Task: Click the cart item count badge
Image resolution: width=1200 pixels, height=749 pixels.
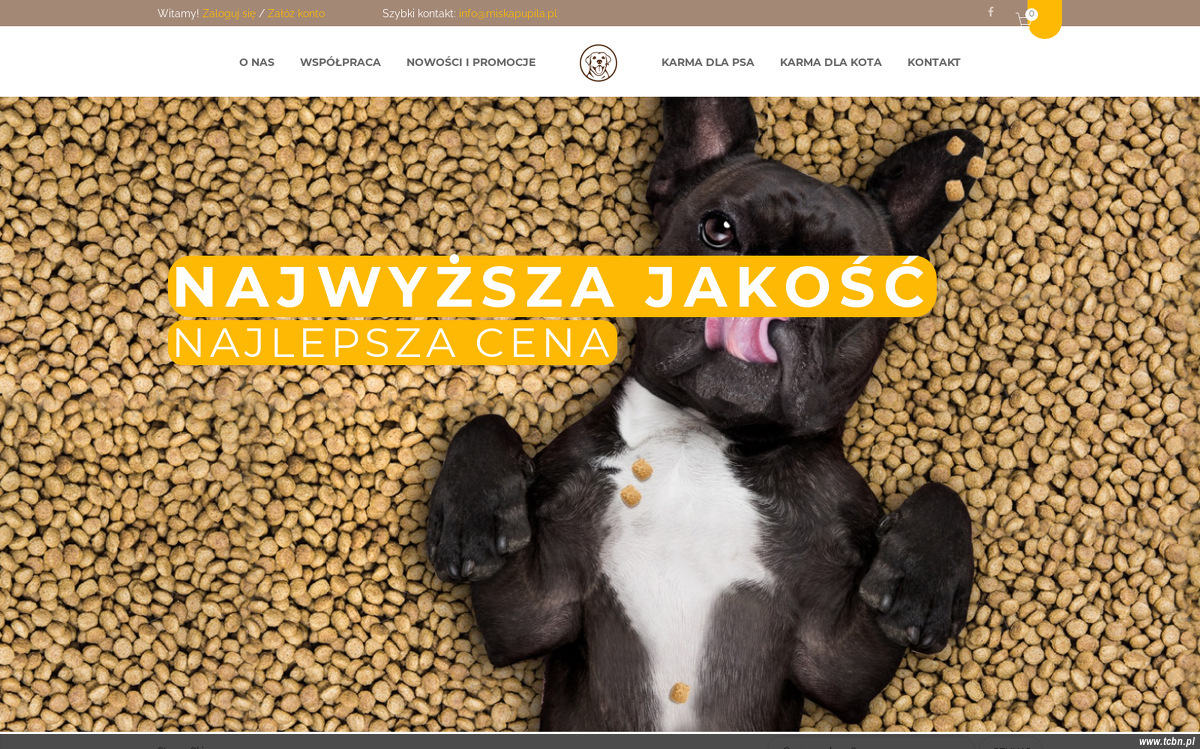Action: pyautogui.click(x=1032, y=14)
